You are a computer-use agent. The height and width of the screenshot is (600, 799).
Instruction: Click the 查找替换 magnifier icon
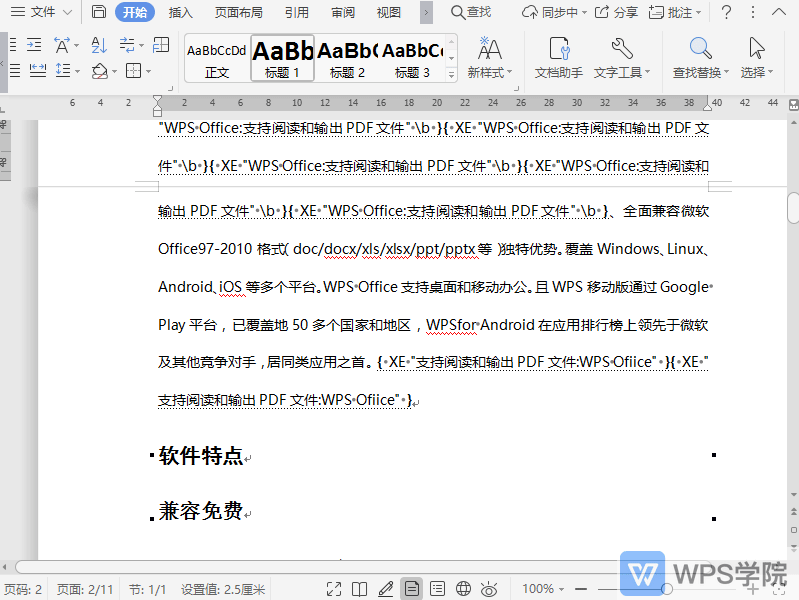pyautogui.click(x=700, y=49)
